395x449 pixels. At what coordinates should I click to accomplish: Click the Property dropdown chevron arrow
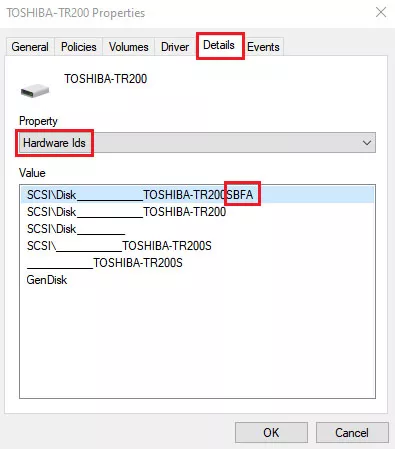click(x=367, y=143)
